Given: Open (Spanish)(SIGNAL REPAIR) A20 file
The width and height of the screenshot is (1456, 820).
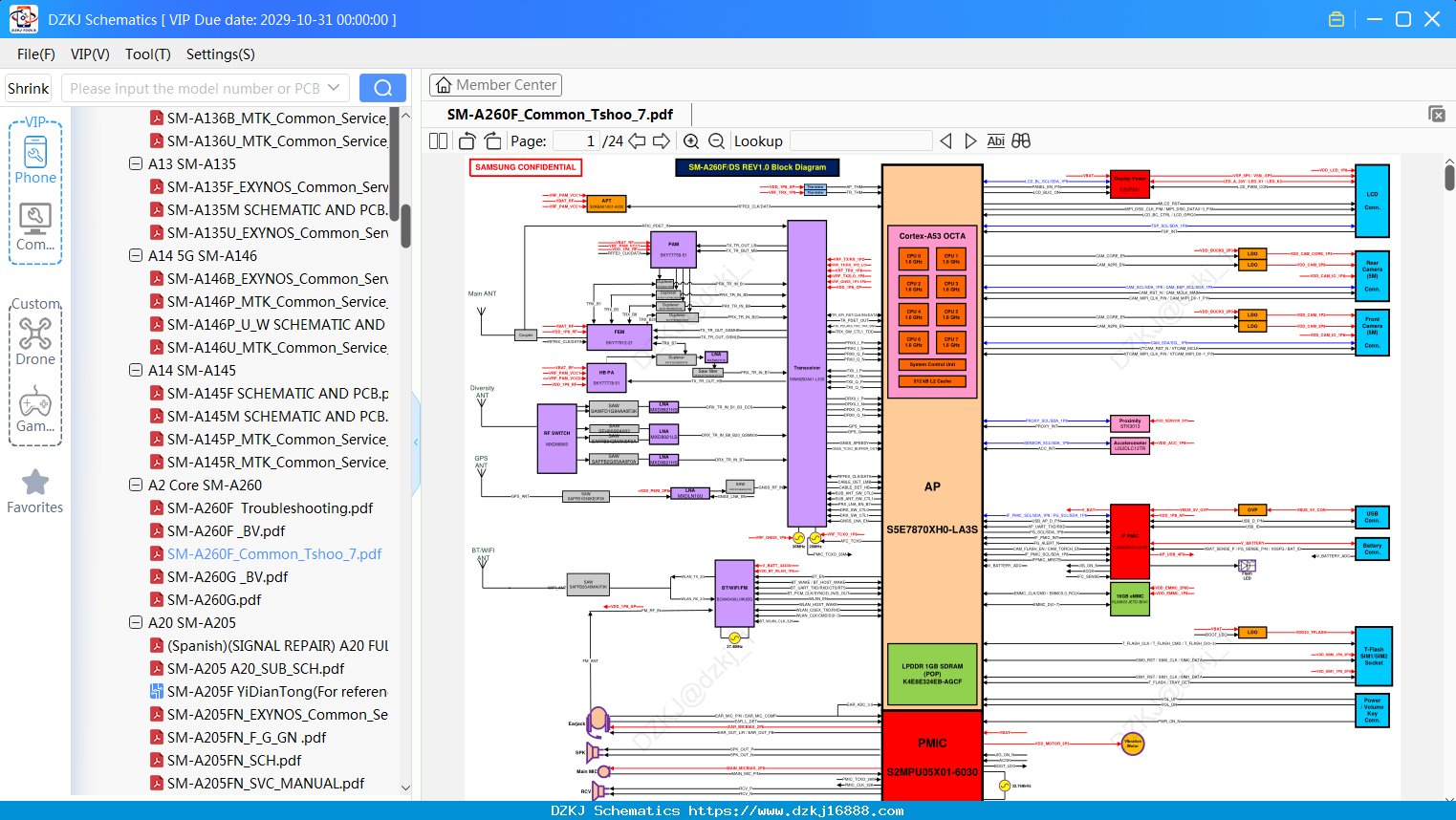Looking at the screenshot, I should [x=277, y=645].
